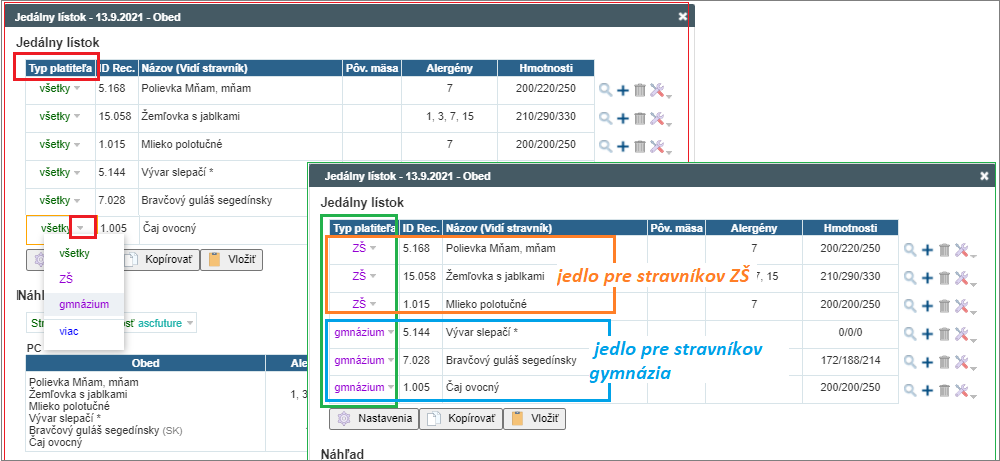Click magnifier icon in všetky Mlieko polotučné row

coord(605,146)
